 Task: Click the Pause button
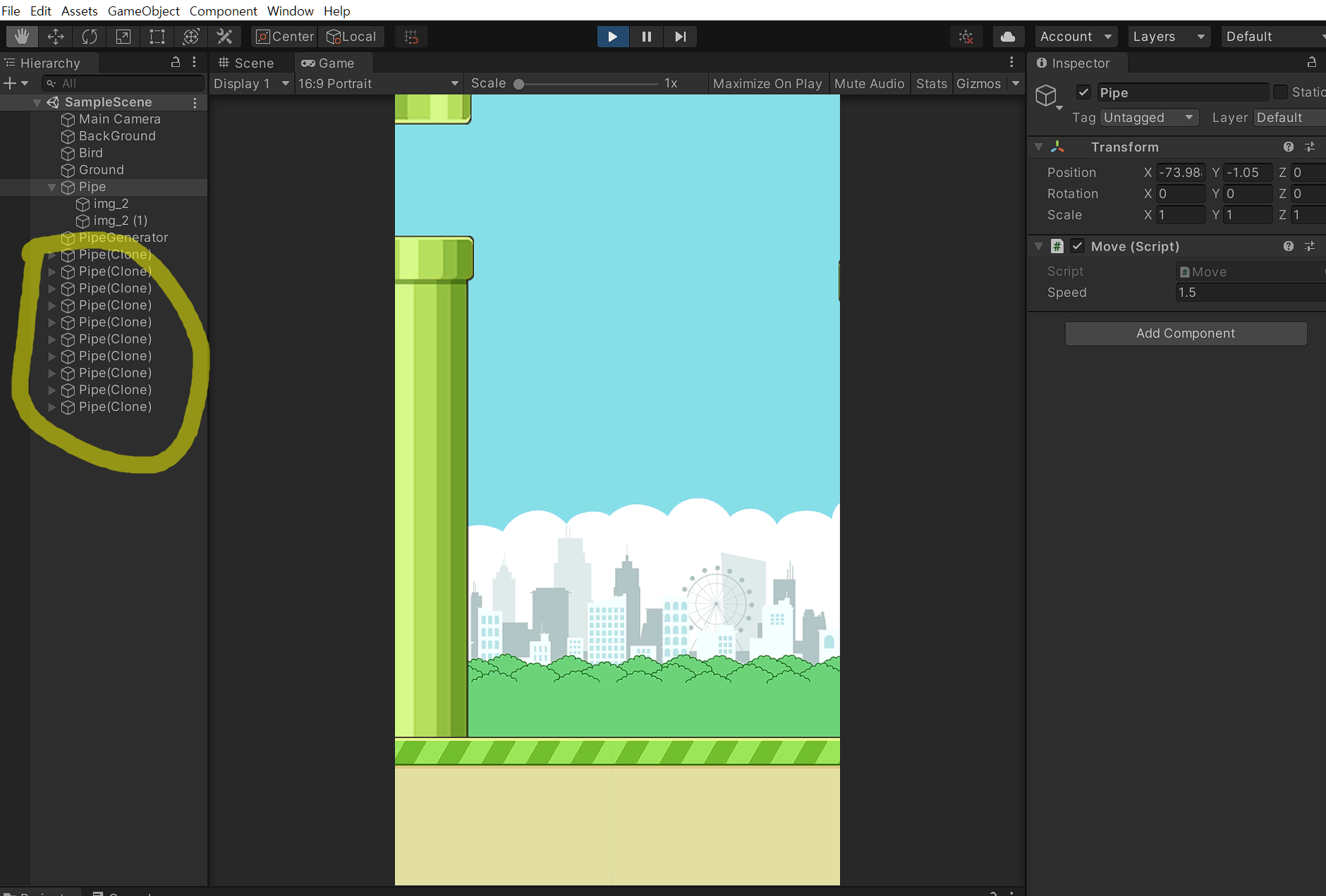pyautogui.click(x=646, y=37)
